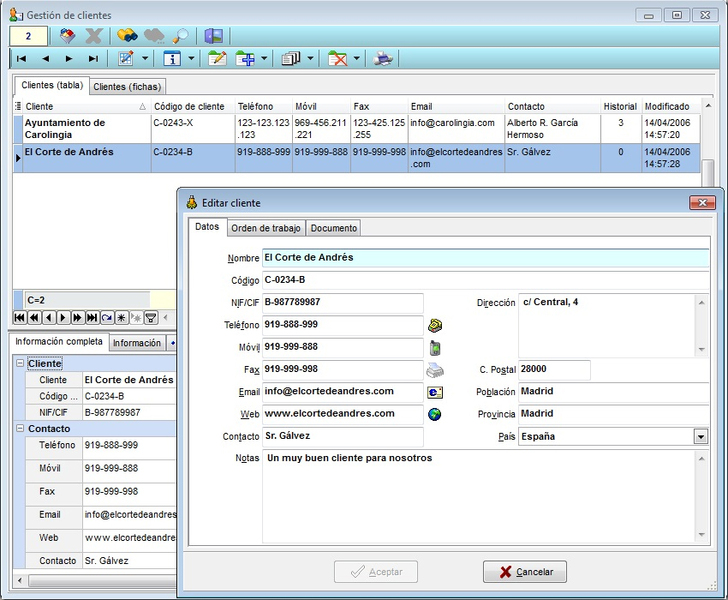728x600 pixels.
Task: Click the magnifying glass icon
Action: 181,36
